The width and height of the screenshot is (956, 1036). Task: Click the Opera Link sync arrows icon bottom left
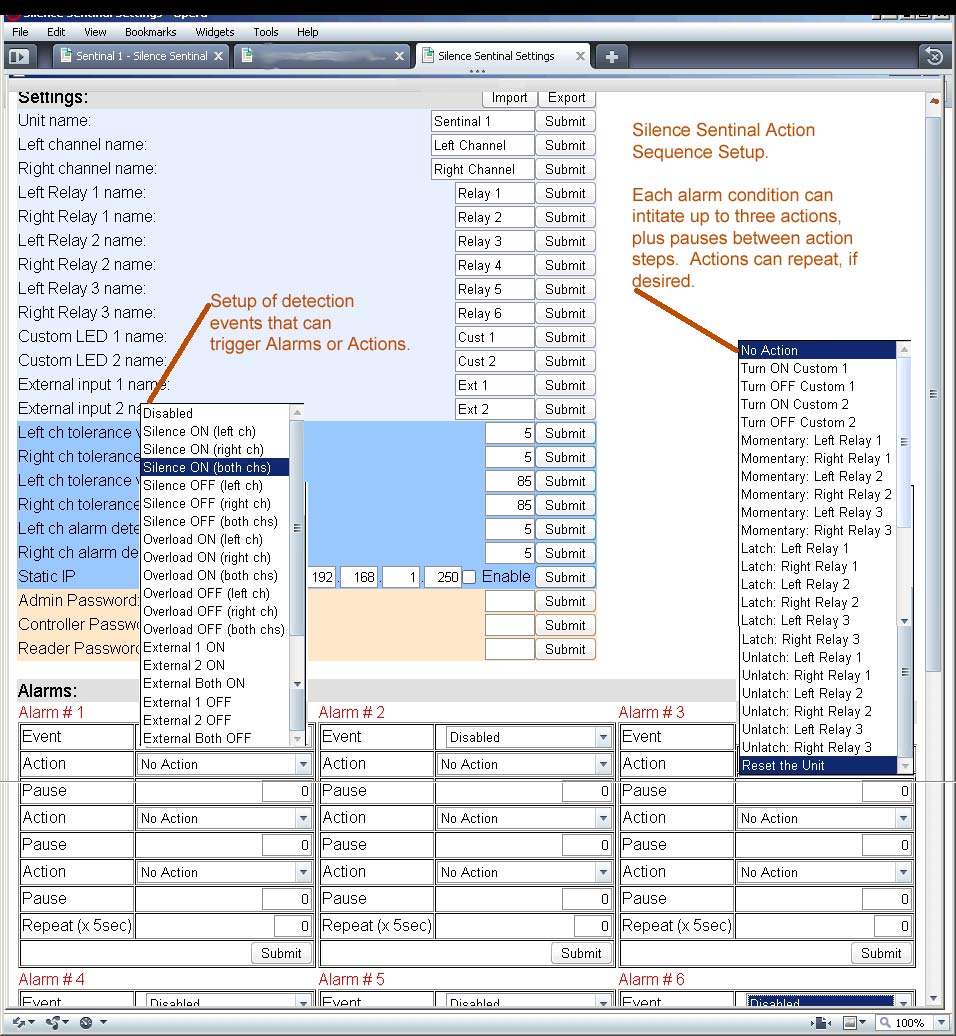click(x=19, y=1022)
